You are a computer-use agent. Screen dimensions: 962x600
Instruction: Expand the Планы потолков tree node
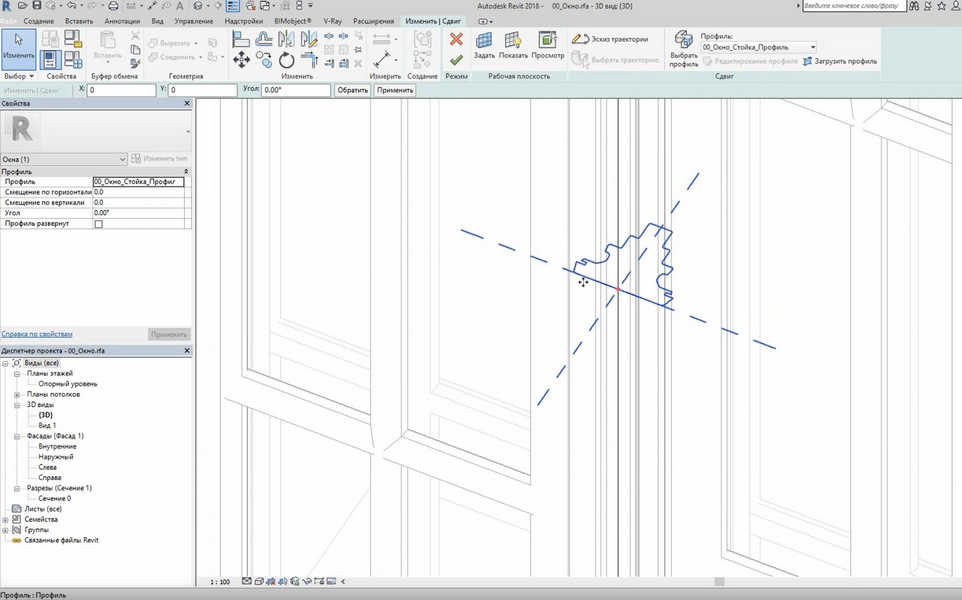(17, 394)
